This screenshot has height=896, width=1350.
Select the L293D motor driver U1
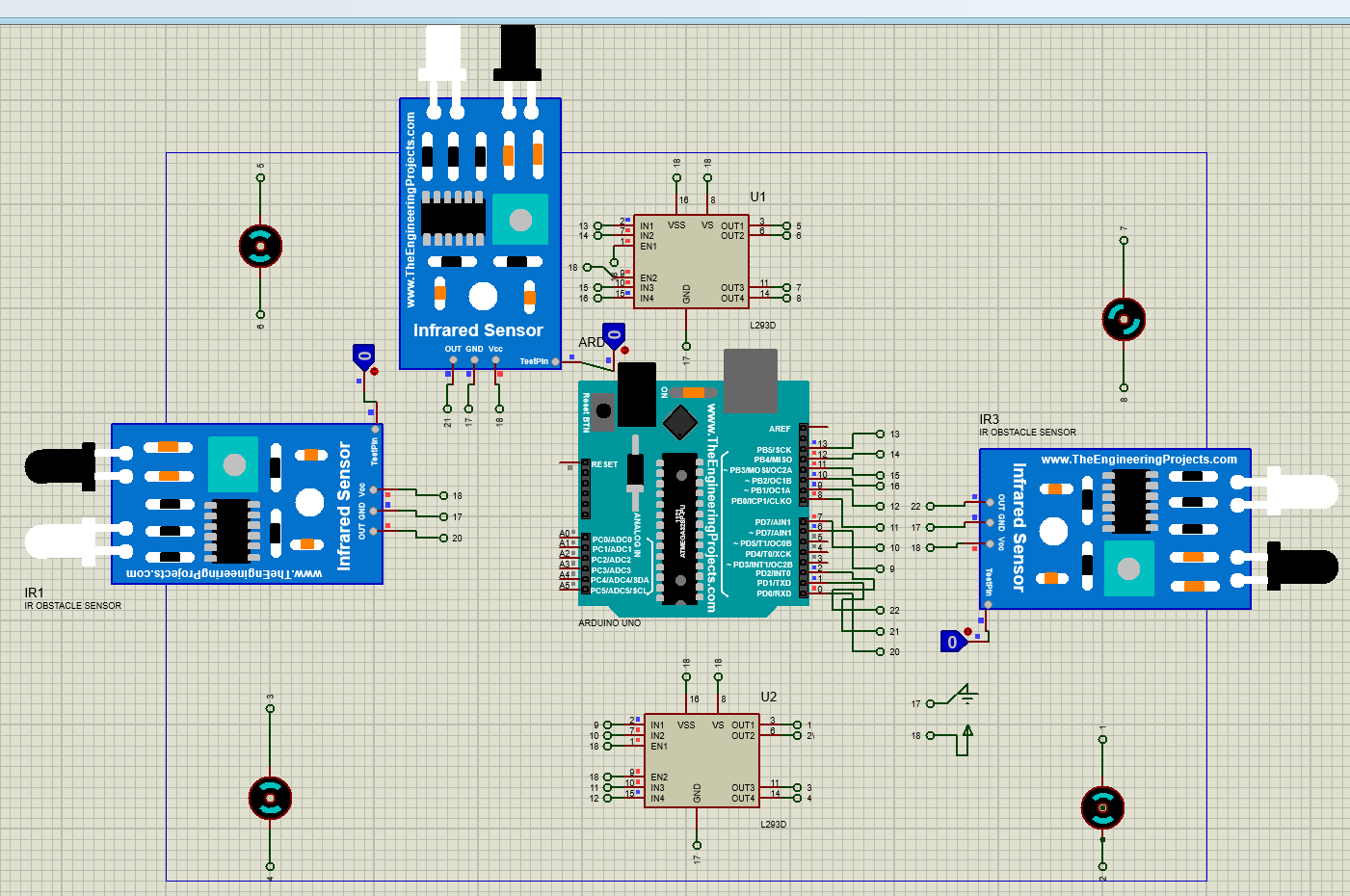click(689, 260)
